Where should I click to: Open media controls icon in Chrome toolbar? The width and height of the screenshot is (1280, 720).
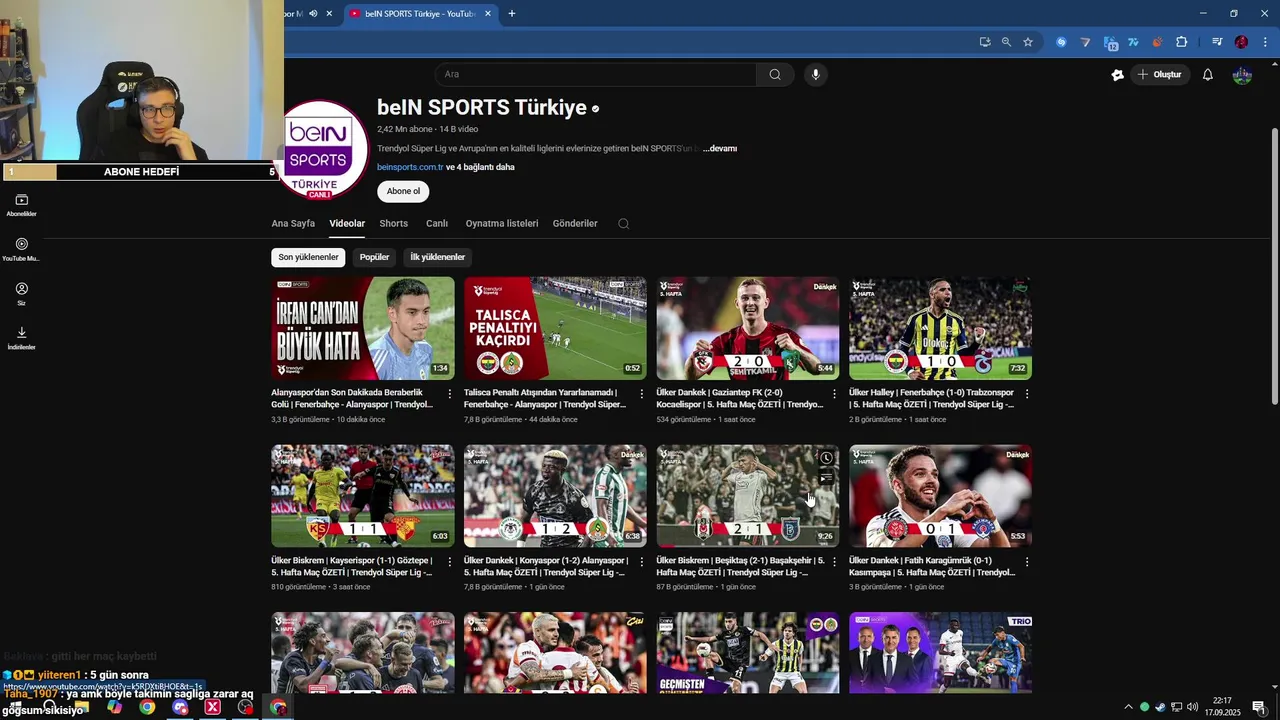(x=1217, y=42)
